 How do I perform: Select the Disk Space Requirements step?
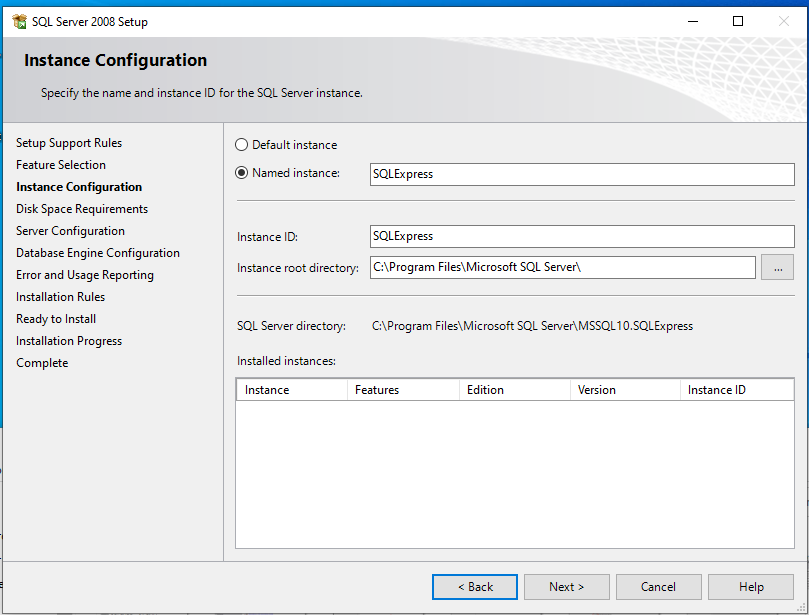pyautogui.click(x=82, y=209)
